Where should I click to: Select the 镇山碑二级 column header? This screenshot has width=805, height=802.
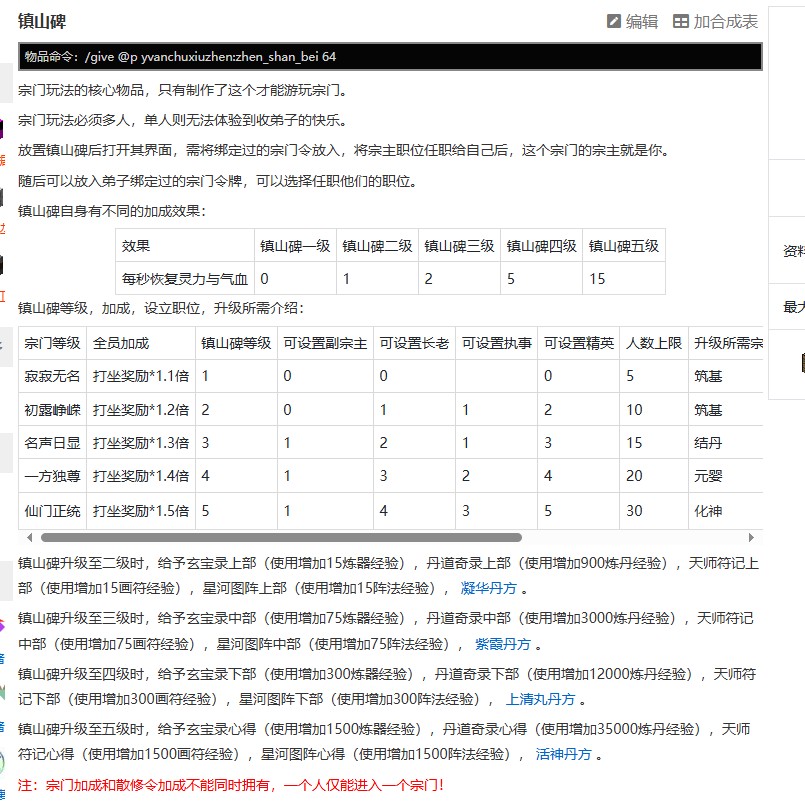click(377, 246)
